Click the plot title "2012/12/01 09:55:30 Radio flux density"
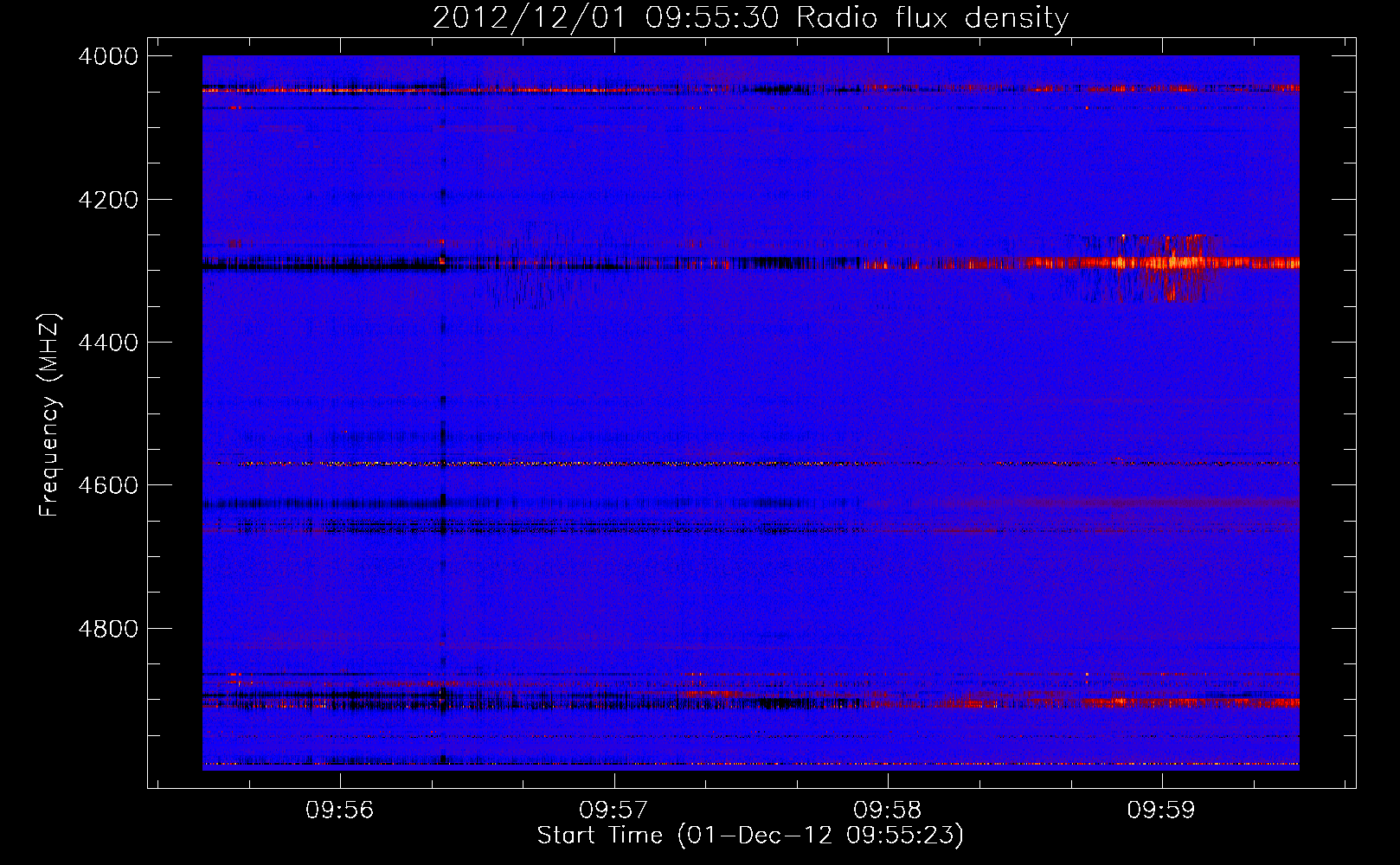1400x865 pixels. [x=750, y=17]
